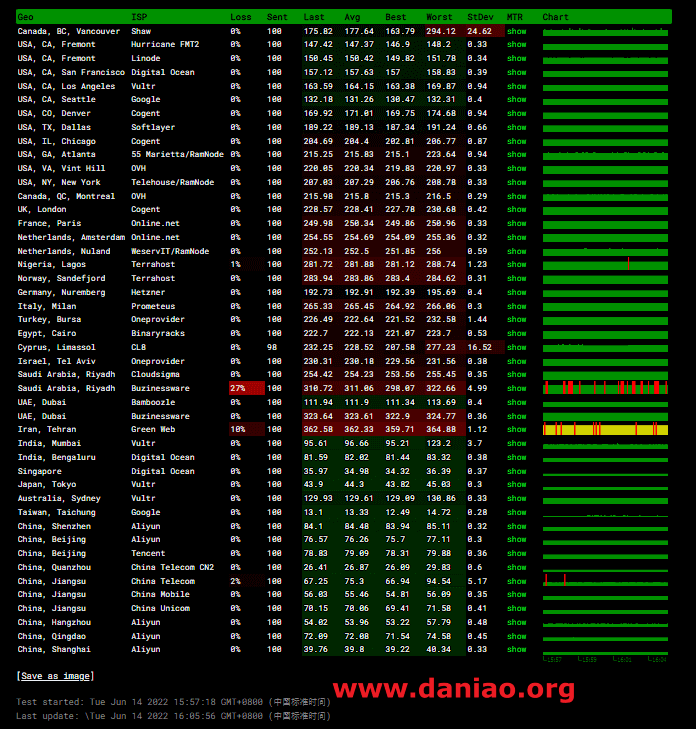Show MTR for Canada BC Vancouver Shaw

pos(517,31)
